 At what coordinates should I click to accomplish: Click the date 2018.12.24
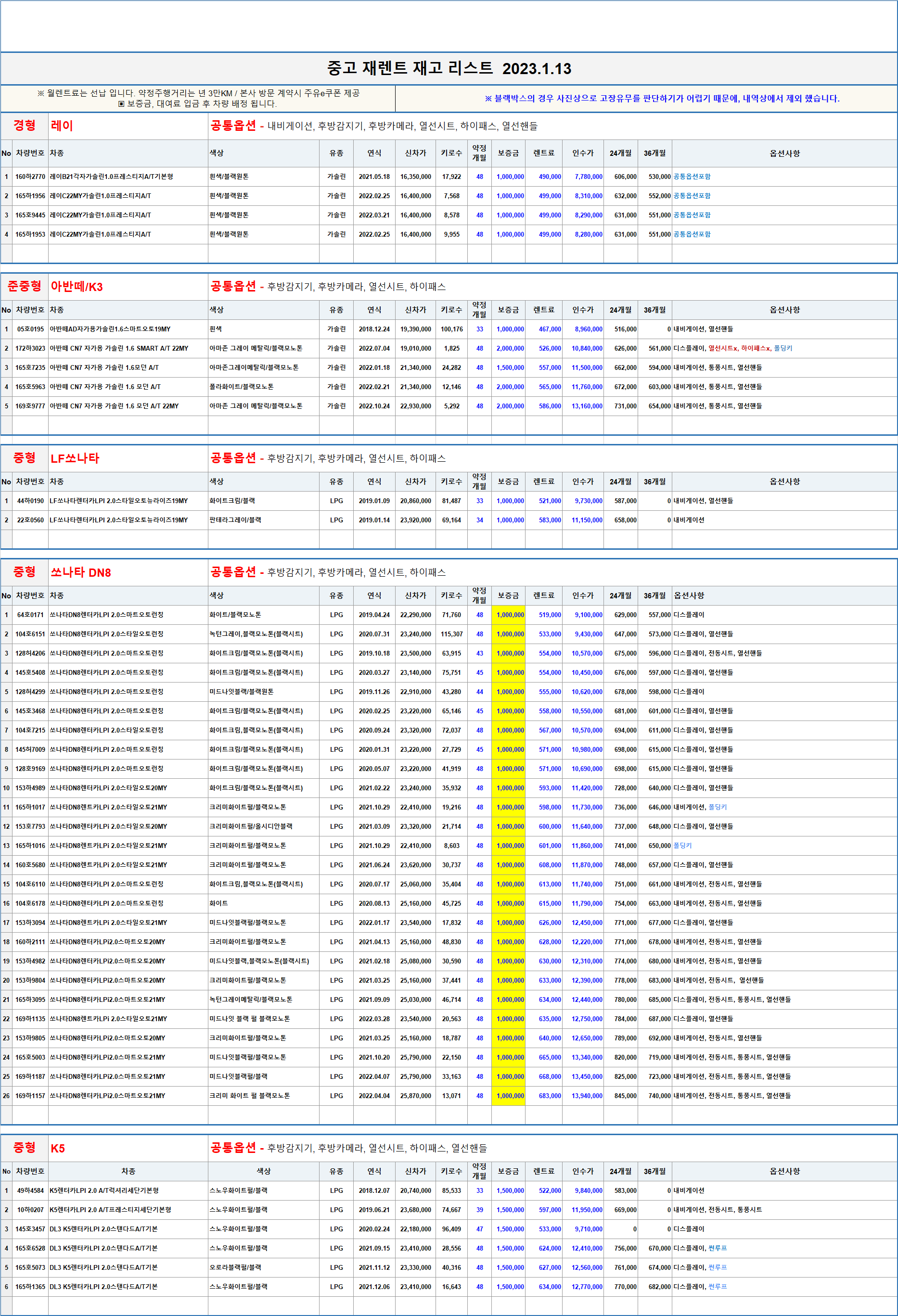pos(374,329)
